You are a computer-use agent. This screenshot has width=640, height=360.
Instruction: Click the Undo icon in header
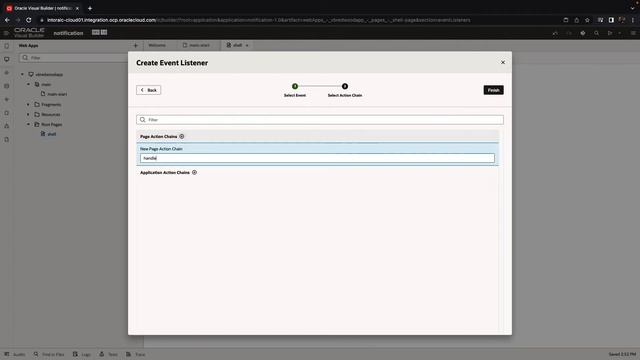555,33
